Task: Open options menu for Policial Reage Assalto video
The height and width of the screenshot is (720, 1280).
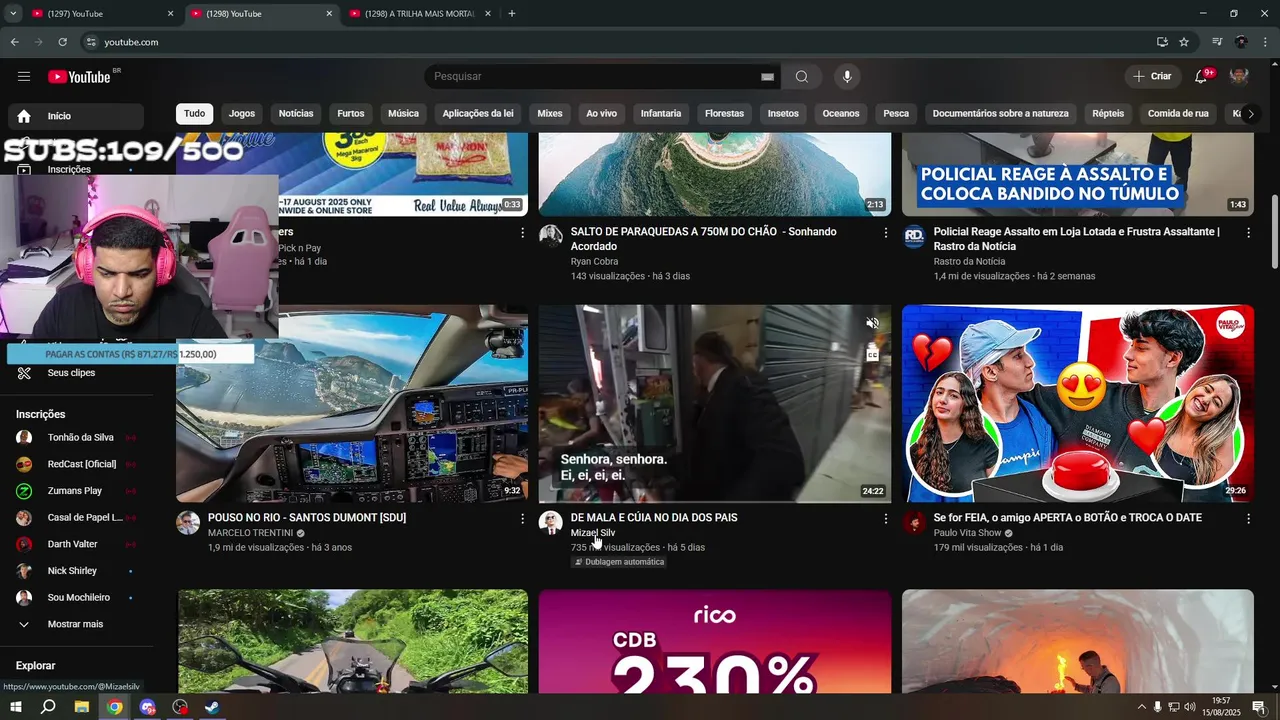Action: coord(1248,233)
